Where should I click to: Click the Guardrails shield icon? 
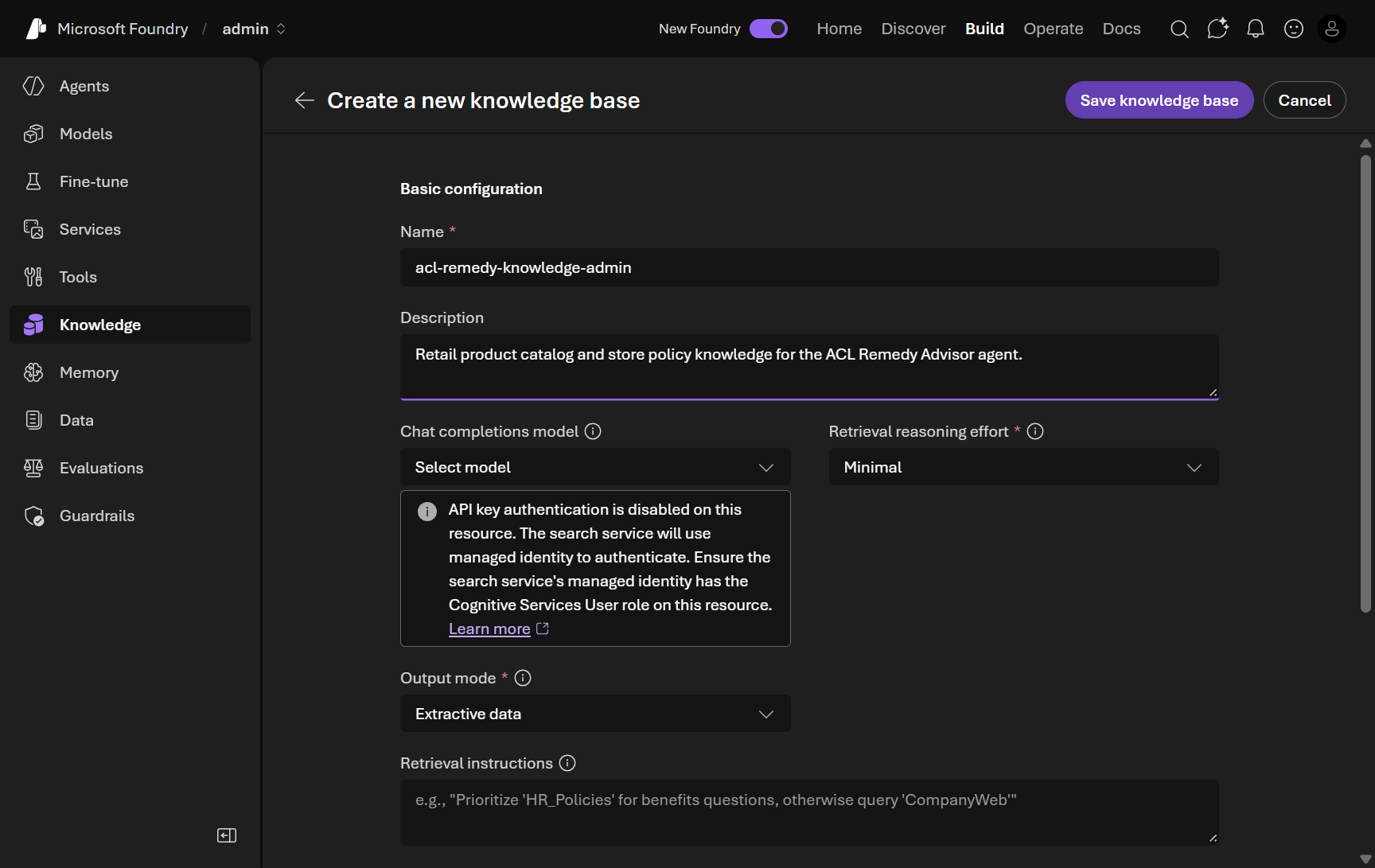click(x=33, y=516)
